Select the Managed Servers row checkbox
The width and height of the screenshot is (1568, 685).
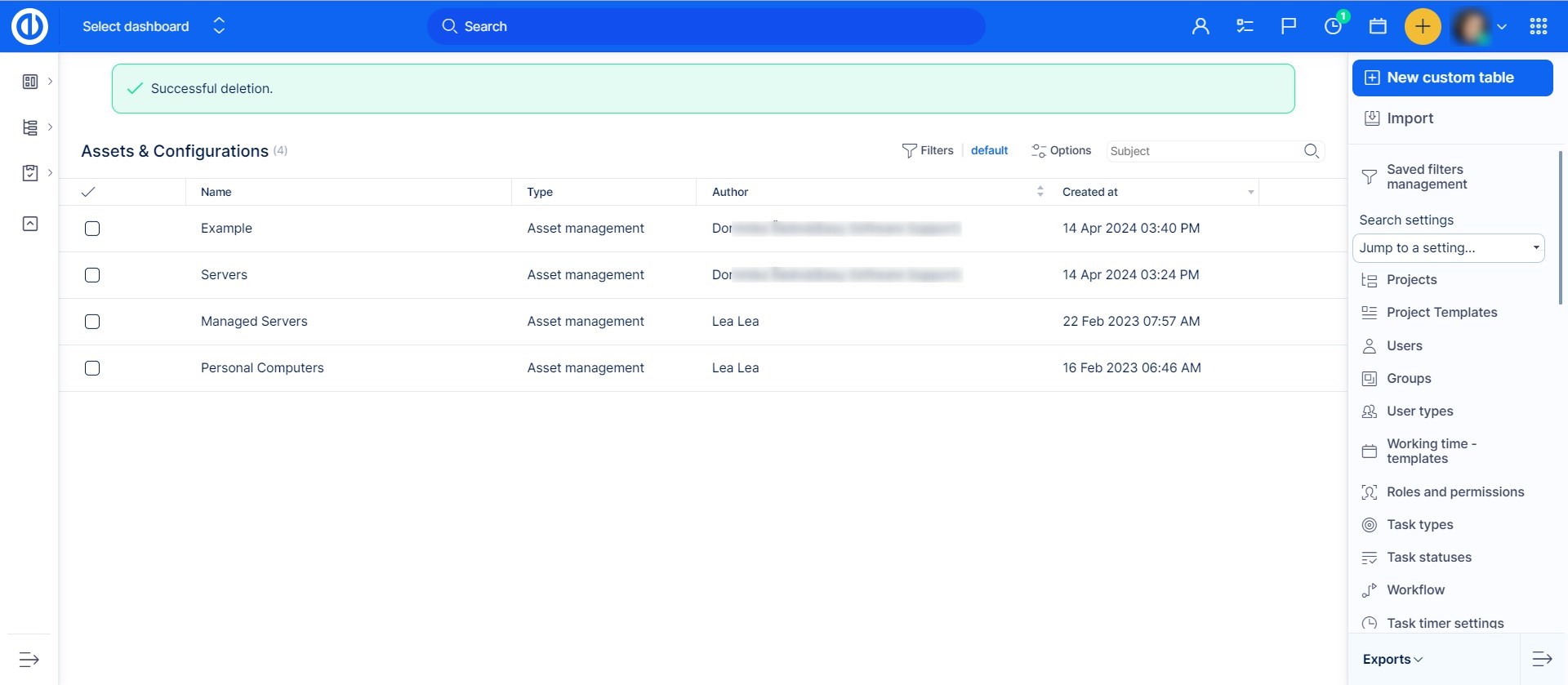click(x=92, y=322)
